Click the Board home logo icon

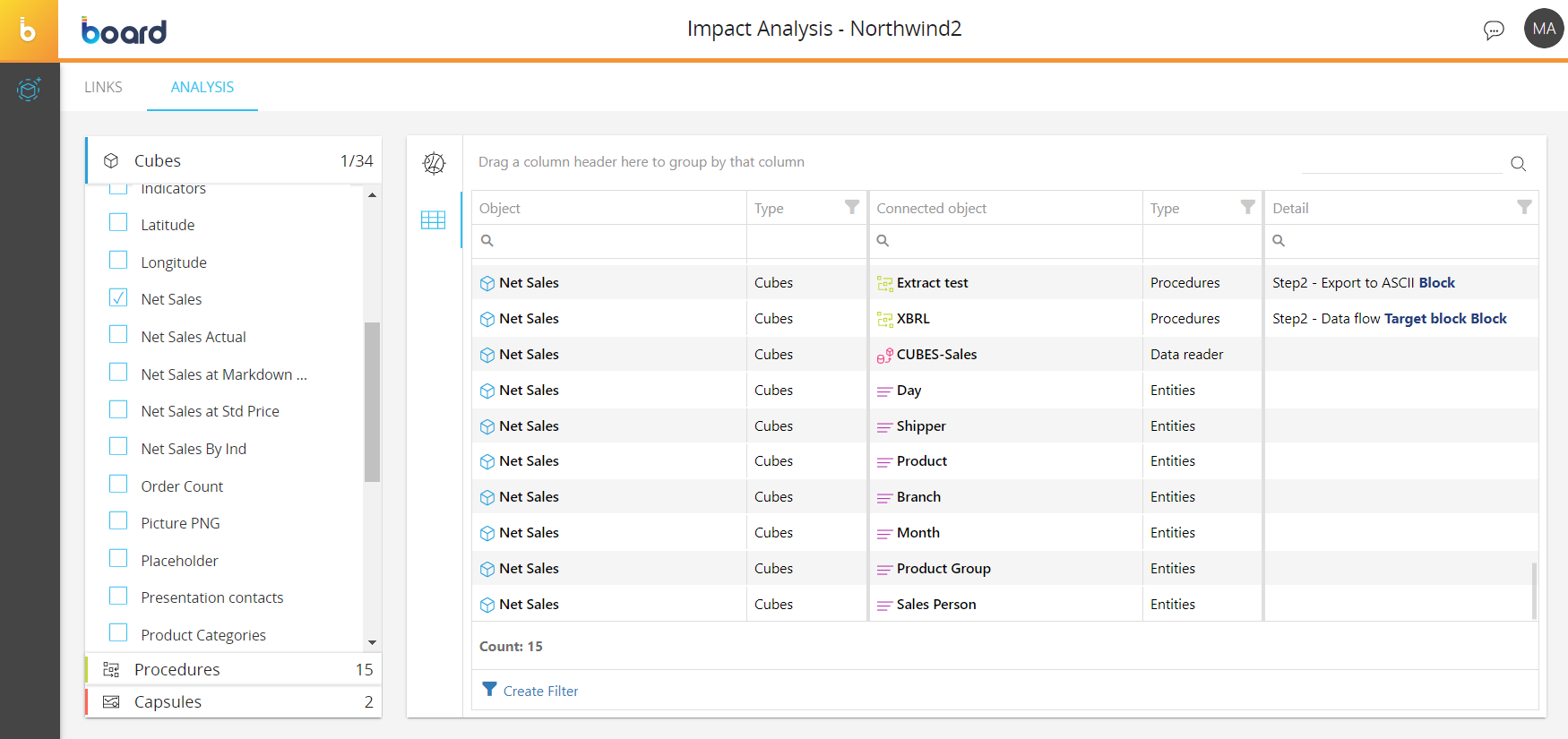[28, 30]
